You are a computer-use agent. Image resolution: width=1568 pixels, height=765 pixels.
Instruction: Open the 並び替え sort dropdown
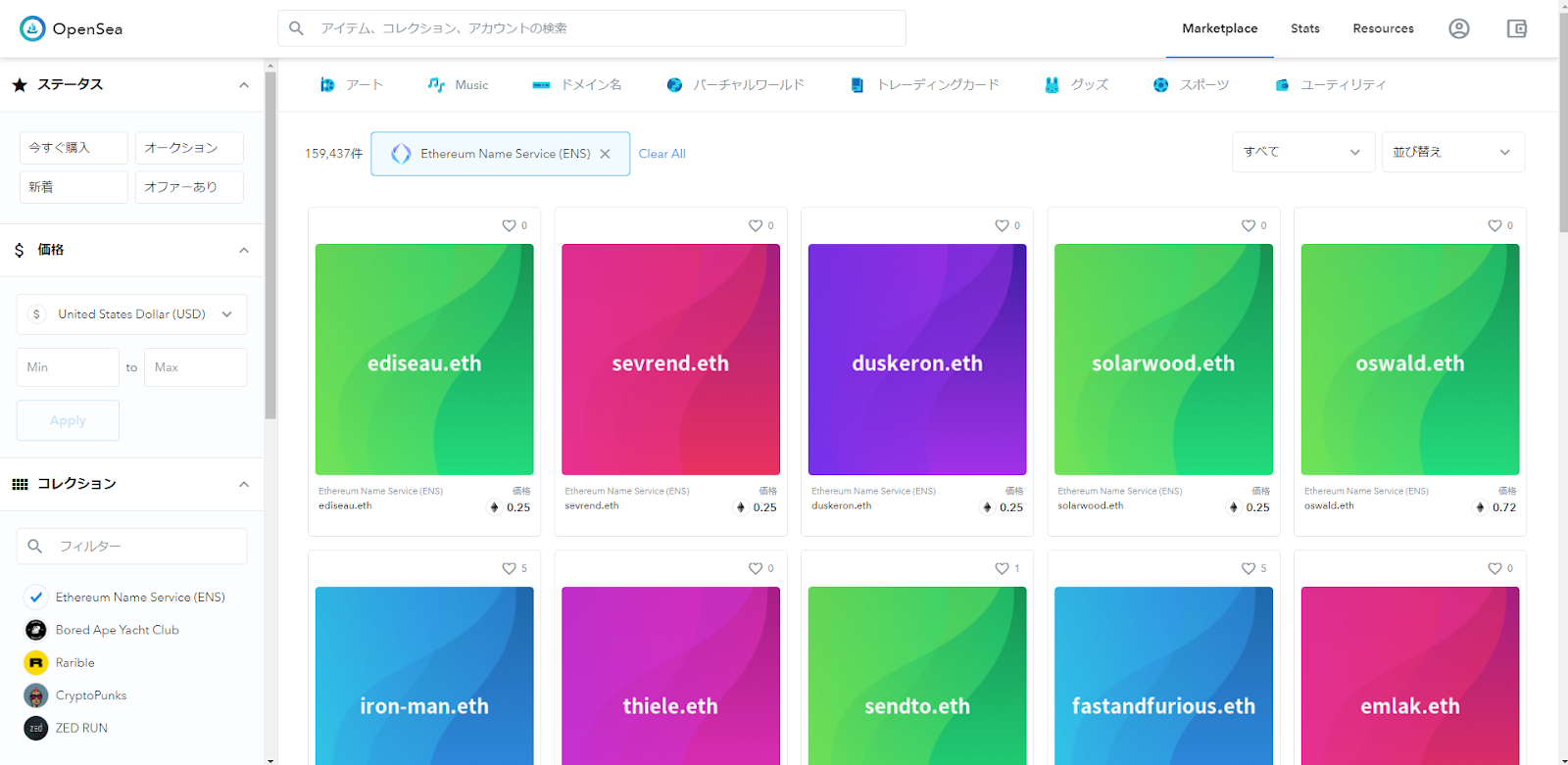click(x=1453, y=152)
